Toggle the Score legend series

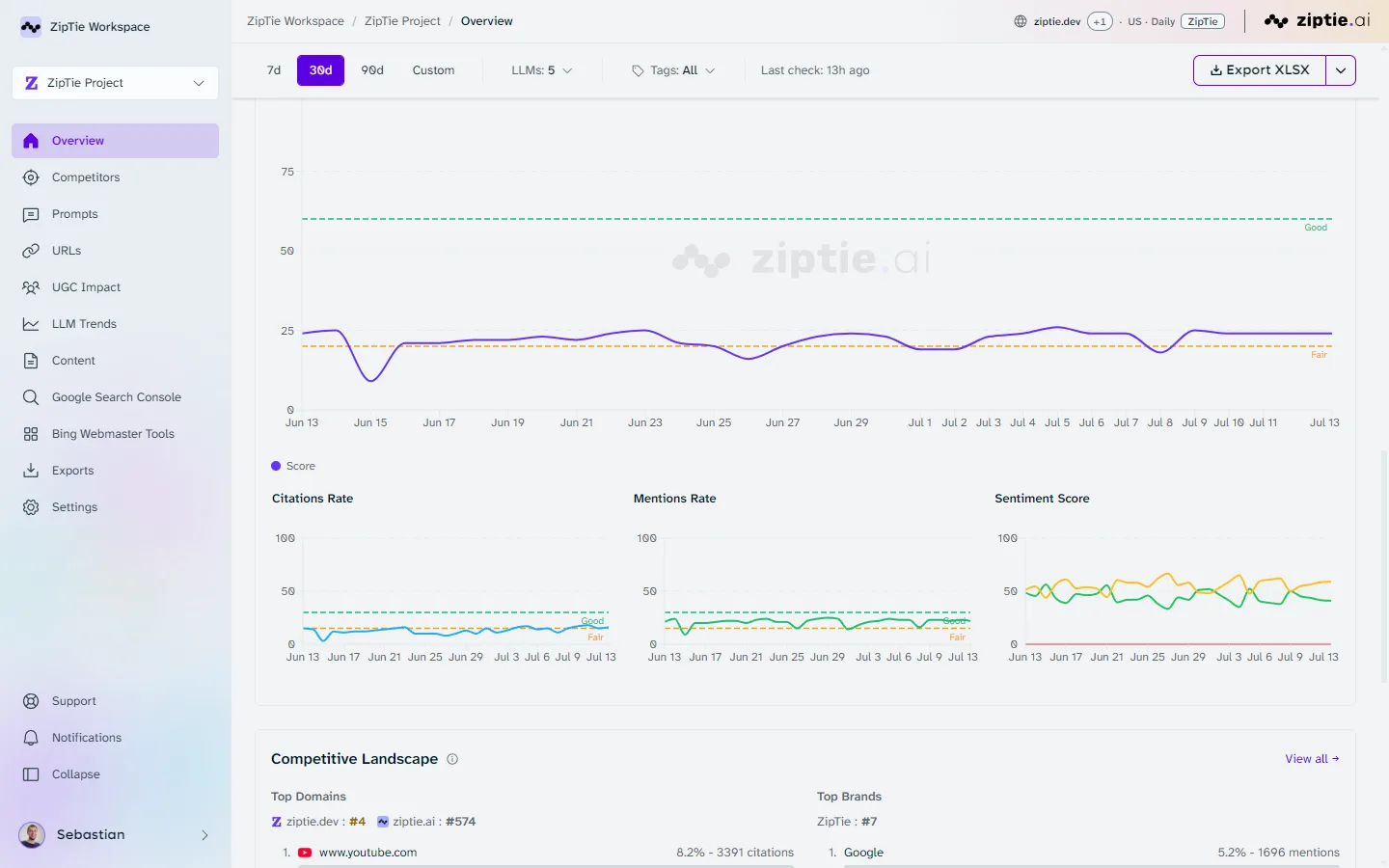tap(293, 466)
